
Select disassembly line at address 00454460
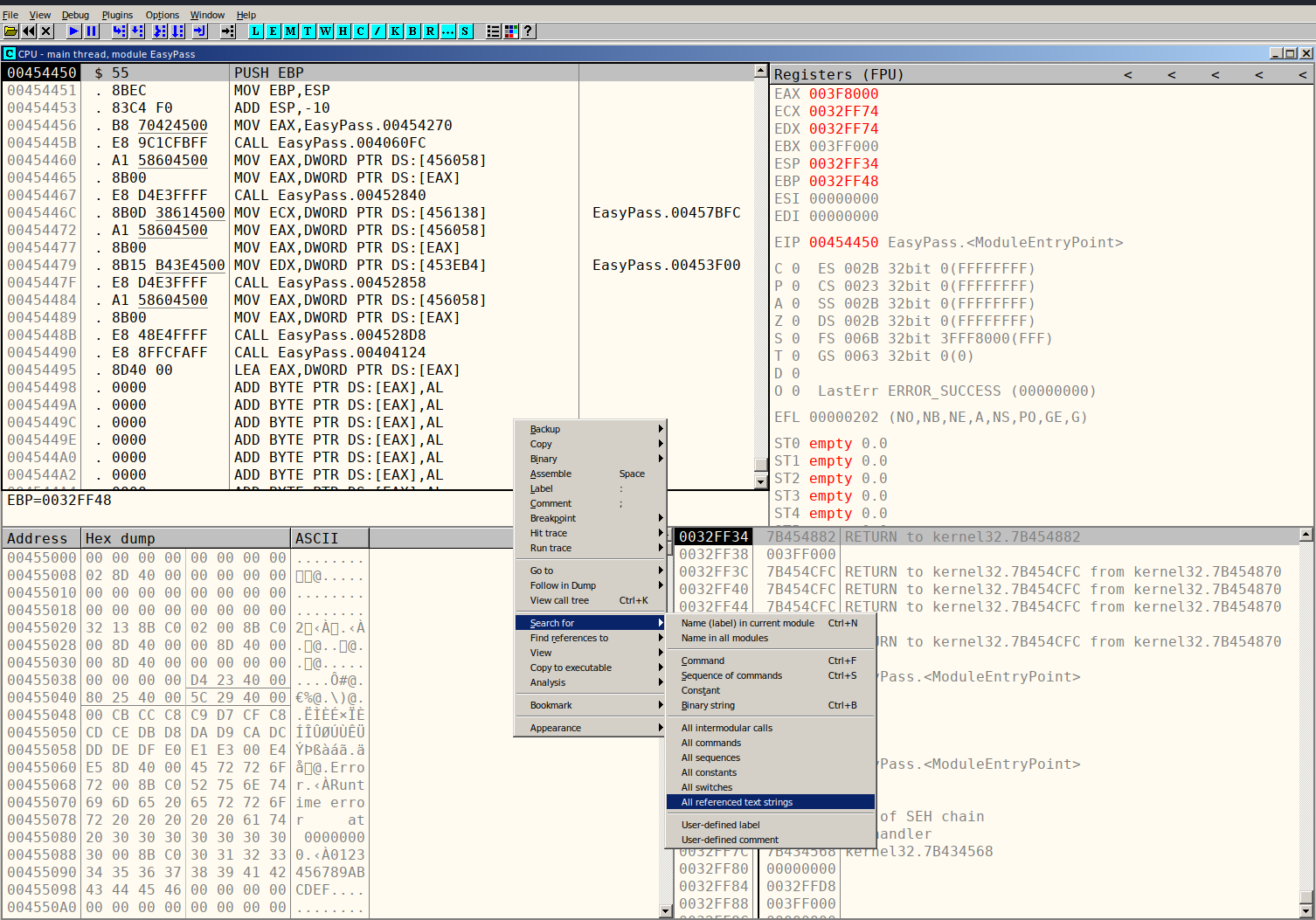pyautogui.click(x=378, y=160)
